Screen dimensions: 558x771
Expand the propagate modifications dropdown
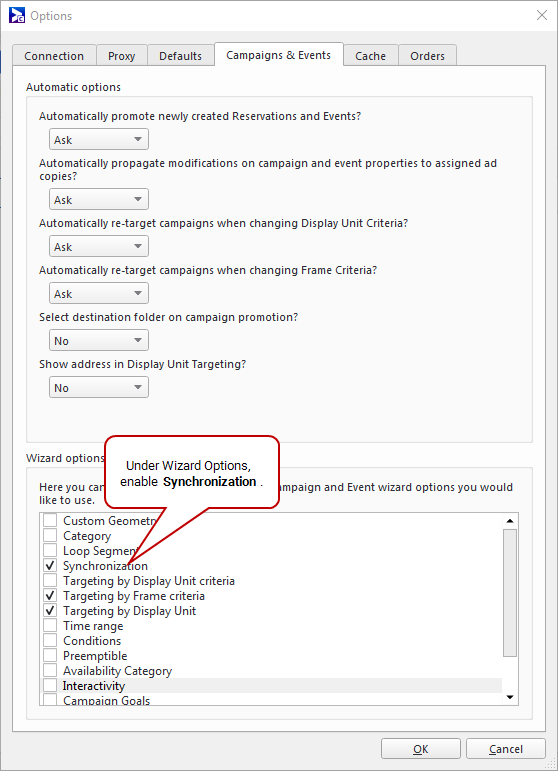(99, 200)
